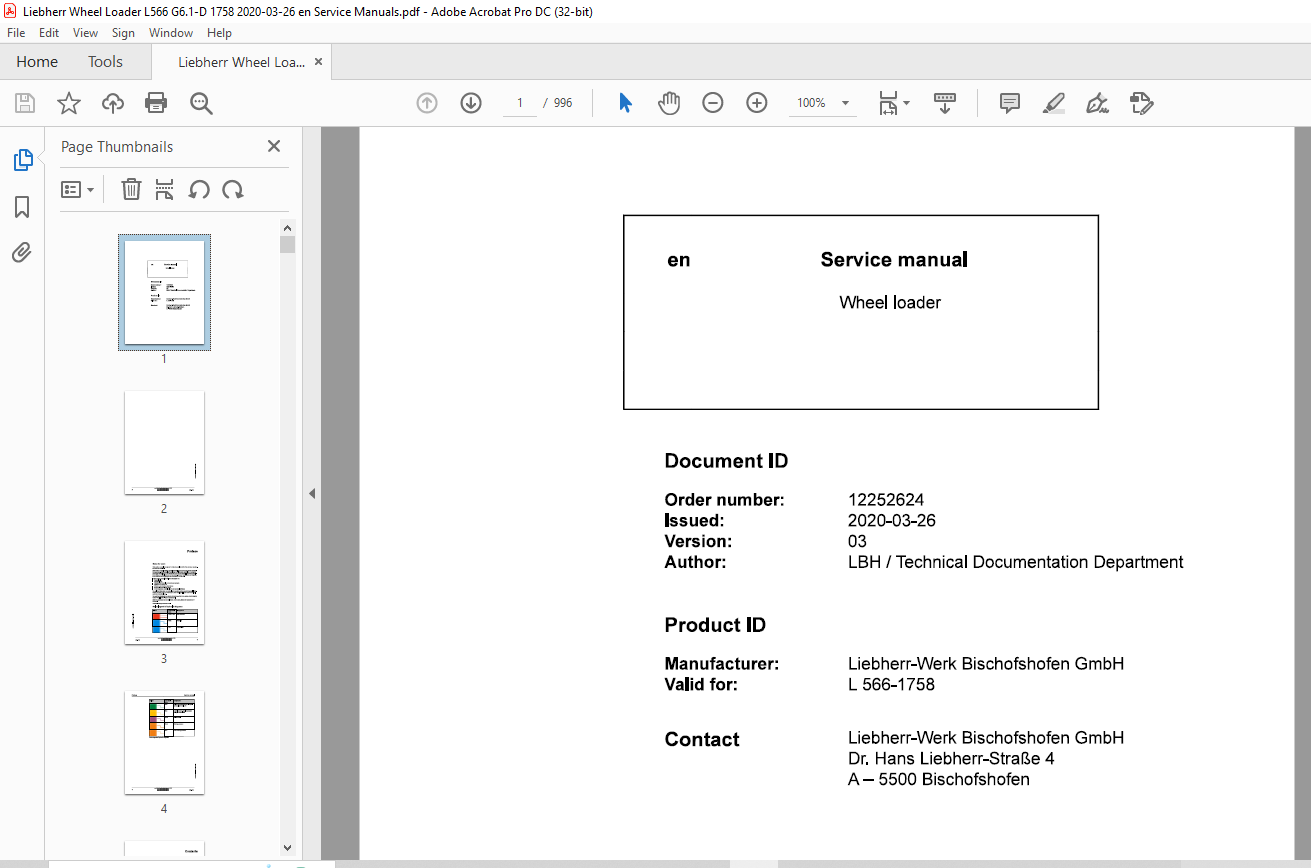Switch to the Home tab
Screen dimensions: 1311x868
pos(37,62)
